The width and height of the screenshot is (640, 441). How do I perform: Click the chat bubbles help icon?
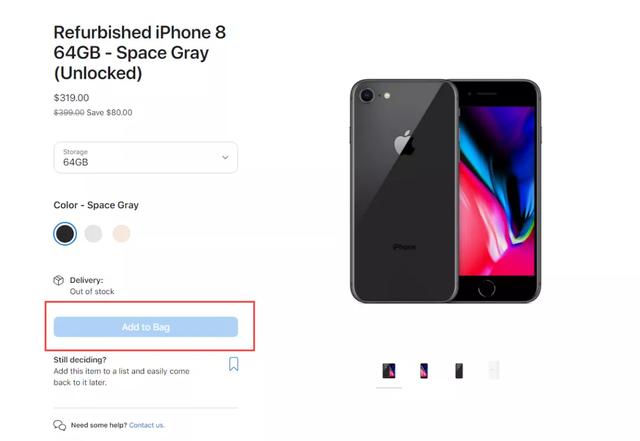point(60,425)
